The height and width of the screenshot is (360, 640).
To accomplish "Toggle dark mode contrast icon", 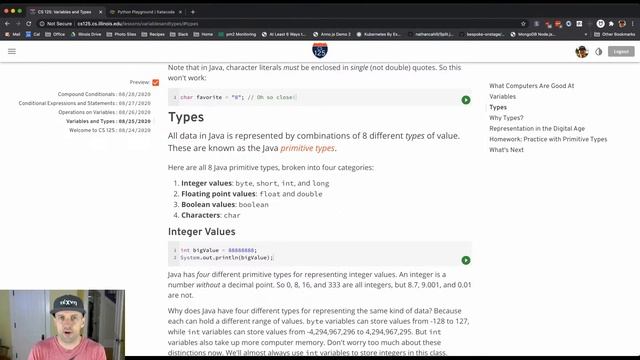I will [x=598, y=52].
